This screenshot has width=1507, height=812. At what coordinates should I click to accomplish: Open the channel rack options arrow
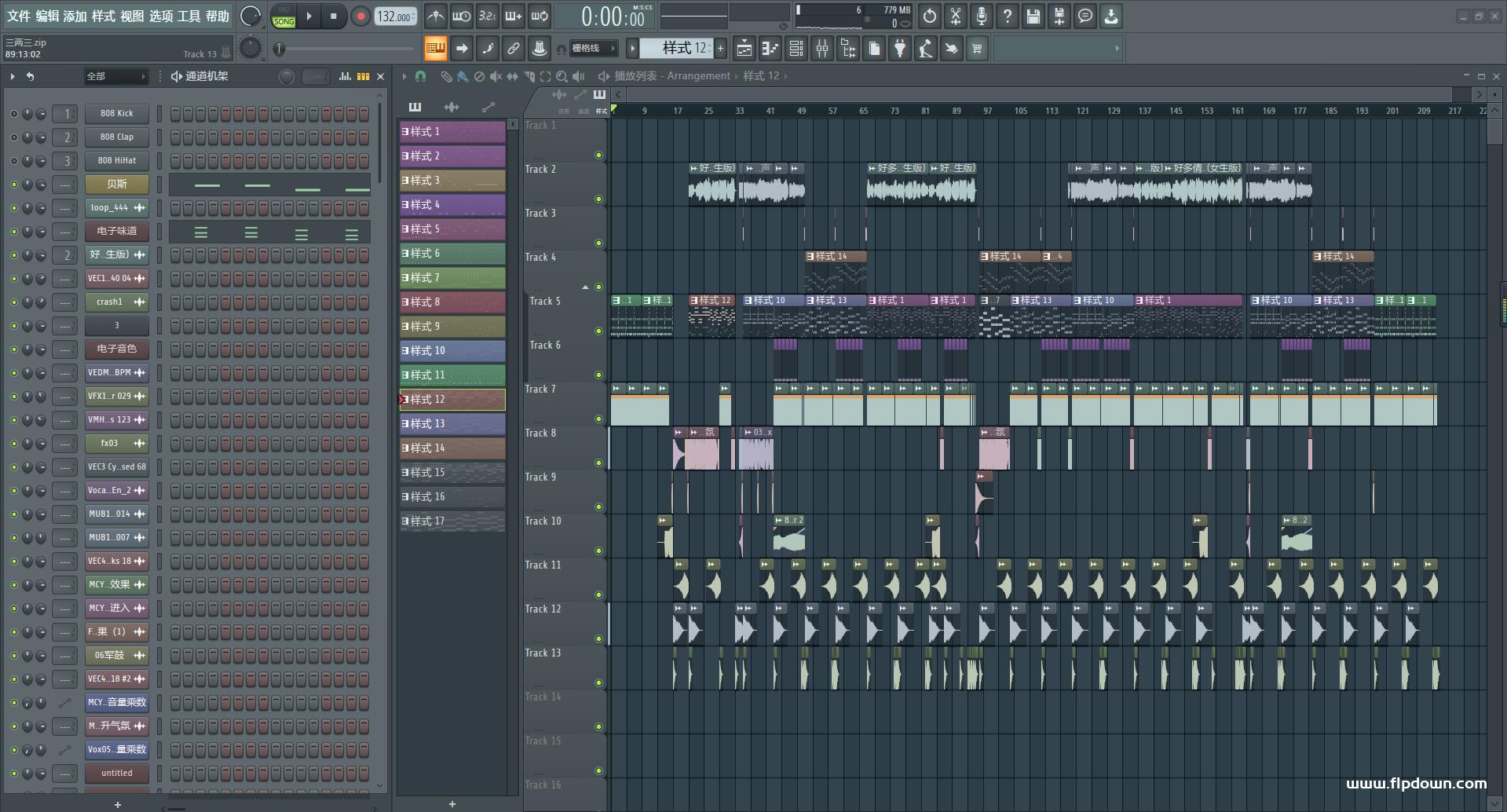(13, 76)
